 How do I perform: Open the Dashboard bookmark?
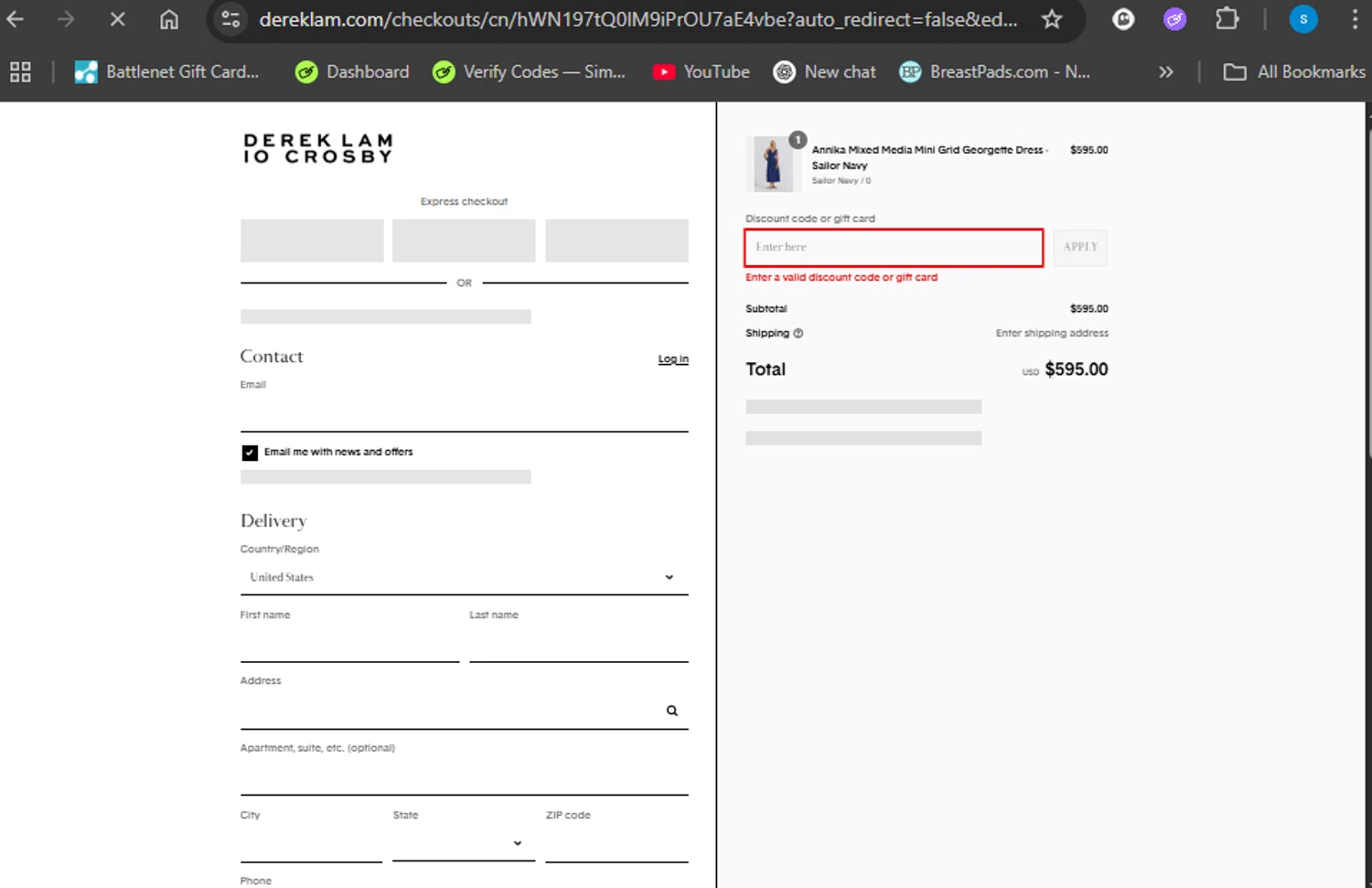click(352, 72)
